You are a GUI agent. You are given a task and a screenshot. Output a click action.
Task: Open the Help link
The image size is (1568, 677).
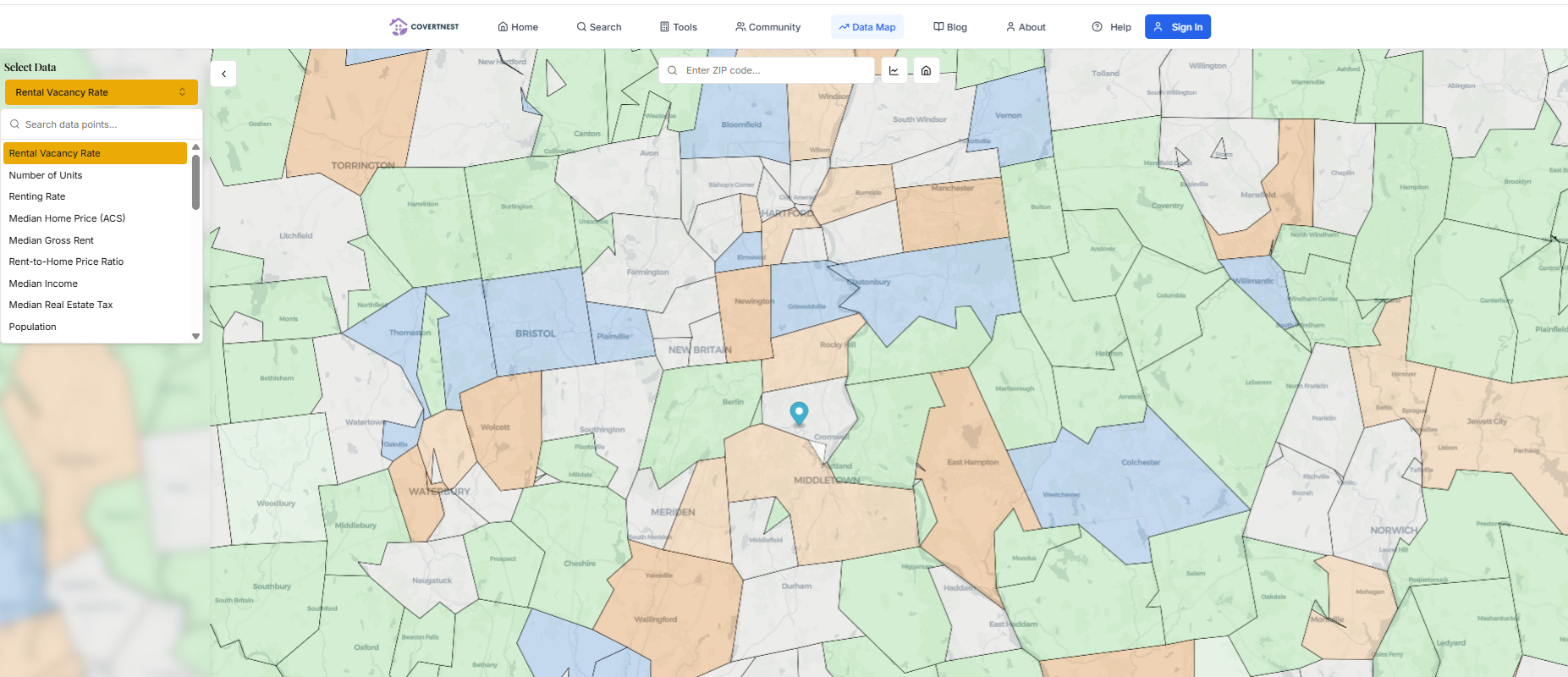tap(1111, 27)
